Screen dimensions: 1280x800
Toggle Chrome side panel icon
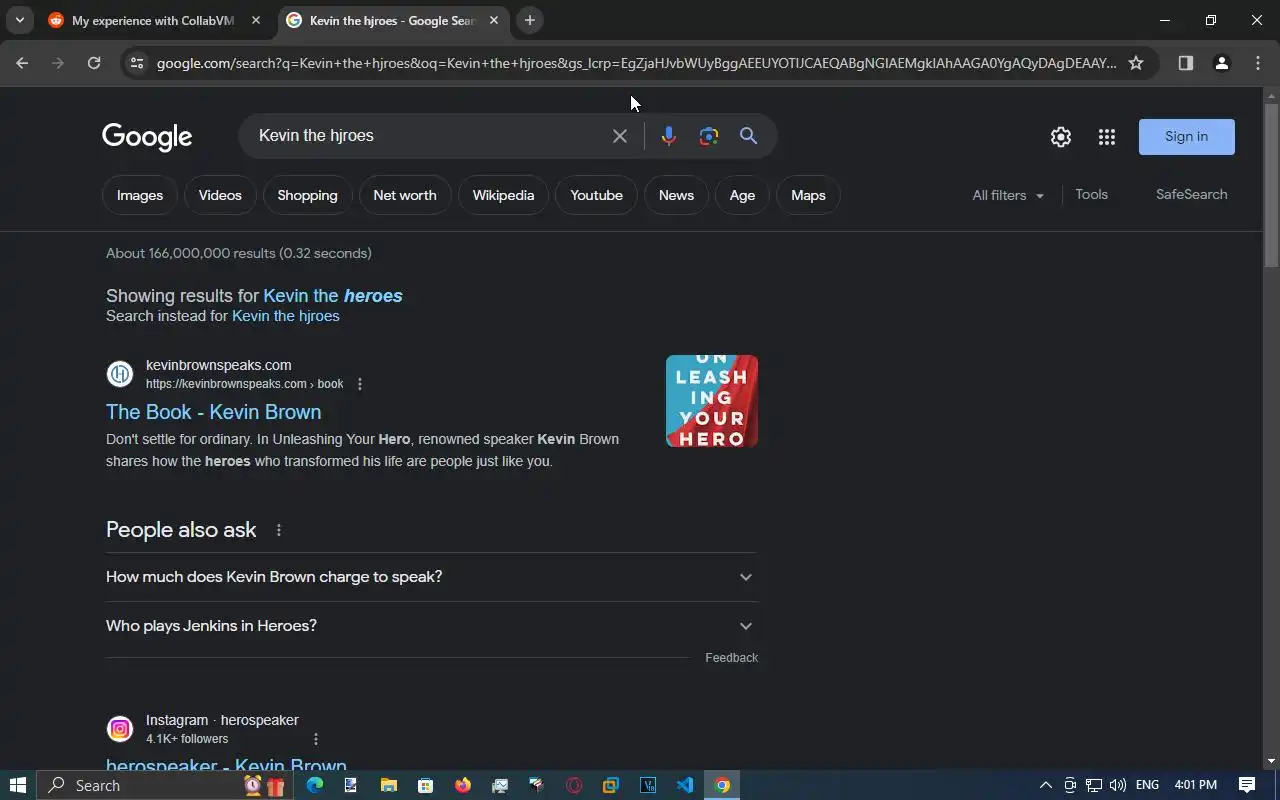1186,63
